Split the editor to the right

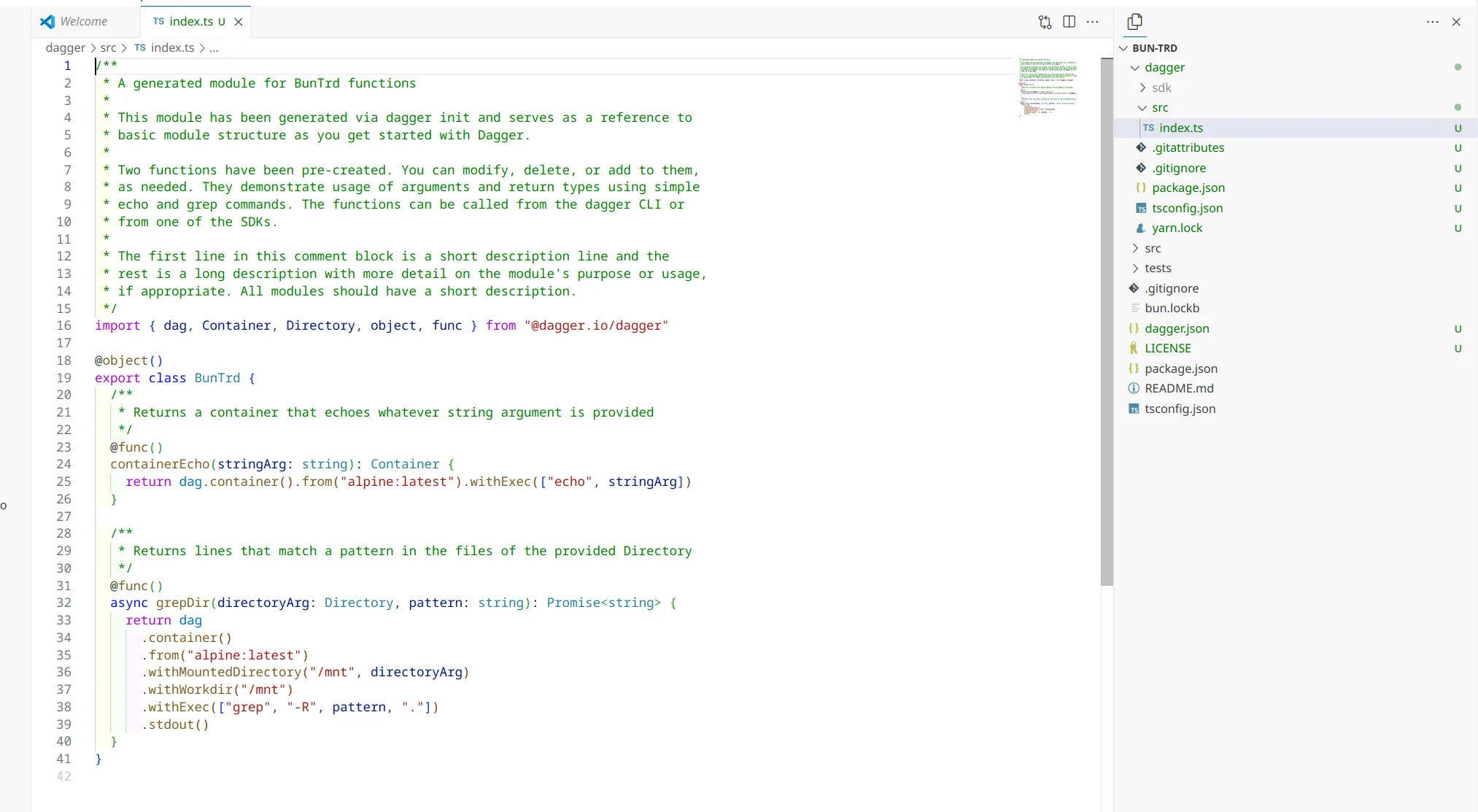coord(1069,22)
